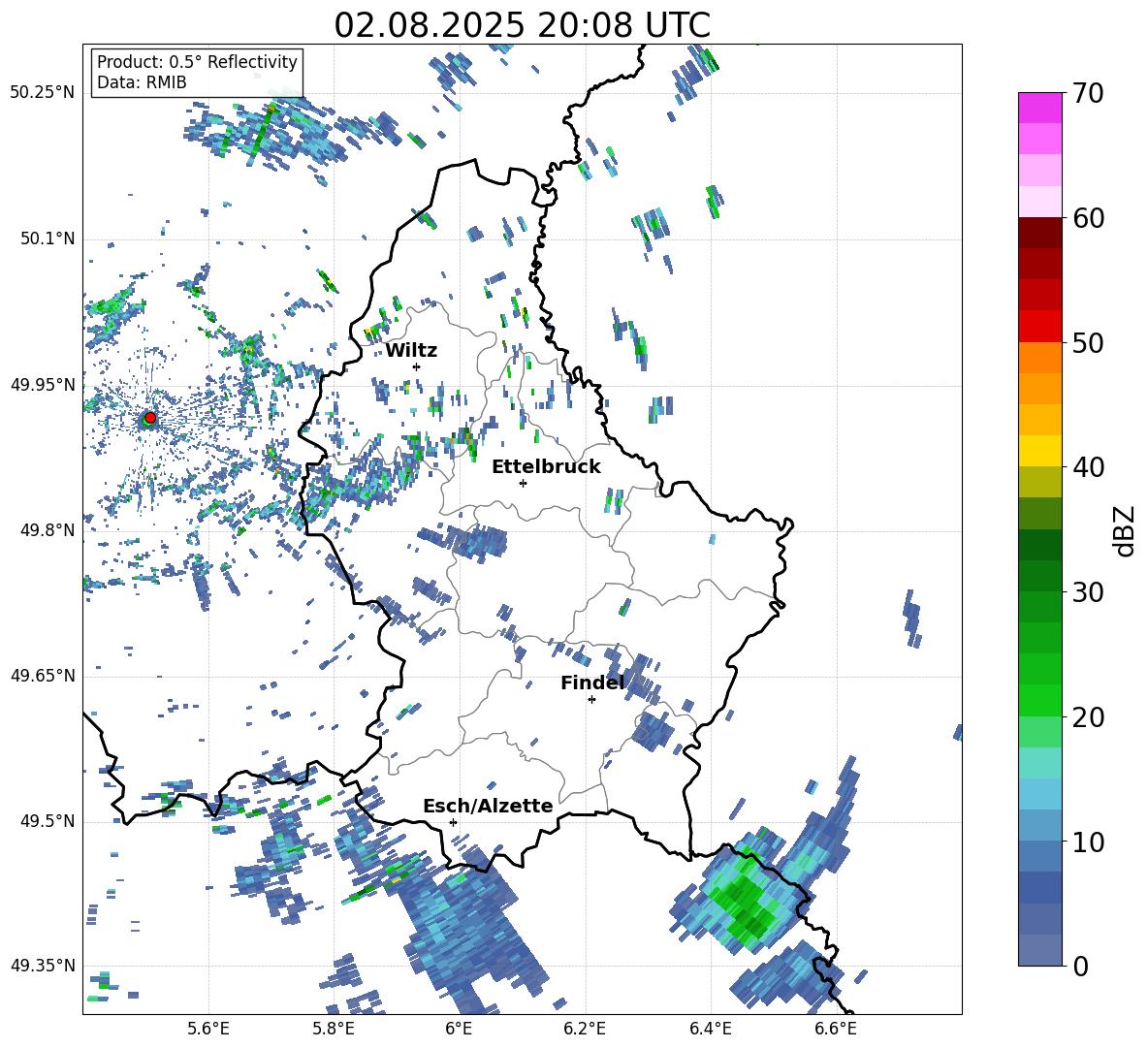This screenshot has width=1148, height=1048.
Task: Click the 50 value on the colorbar
Action: coord(1088,342)
